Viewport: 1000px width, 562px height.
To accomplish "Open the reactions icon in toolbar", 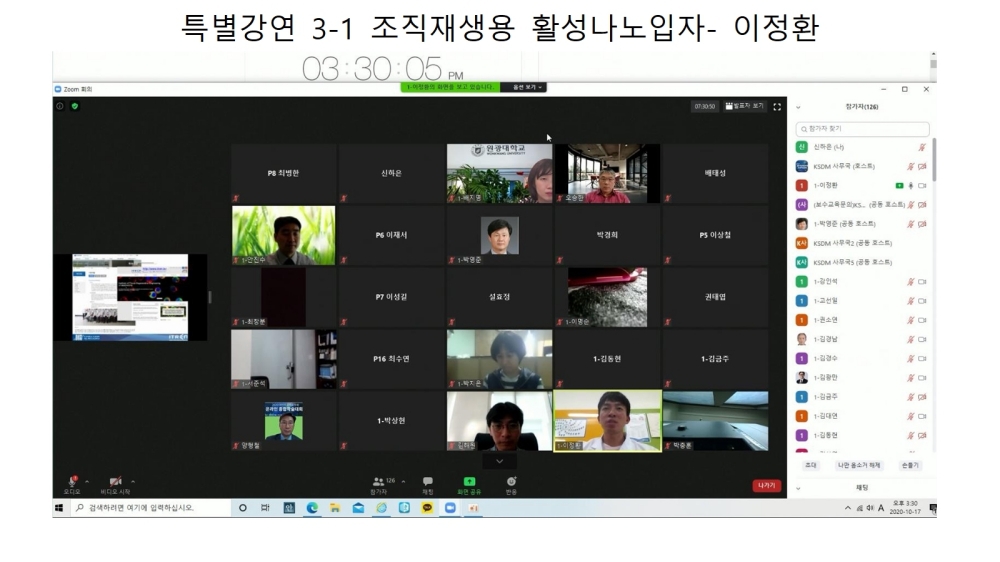I will pos(511,482).
